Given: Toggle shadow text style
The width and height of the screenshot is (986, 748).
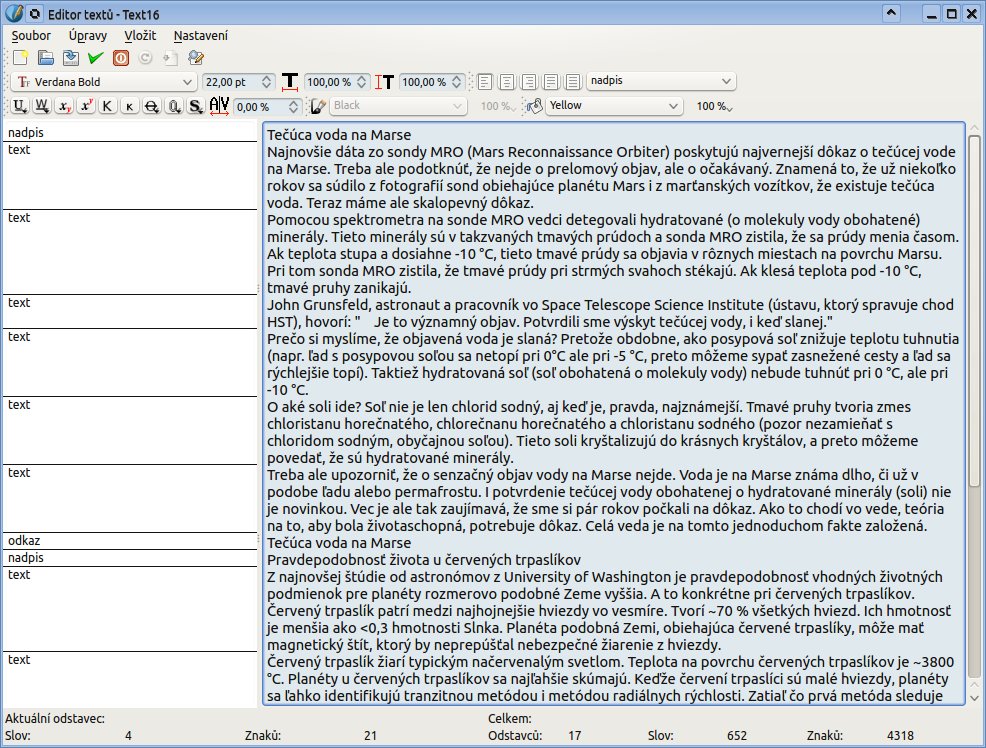Looking at the screenshot, I should (x=196, y=106).
